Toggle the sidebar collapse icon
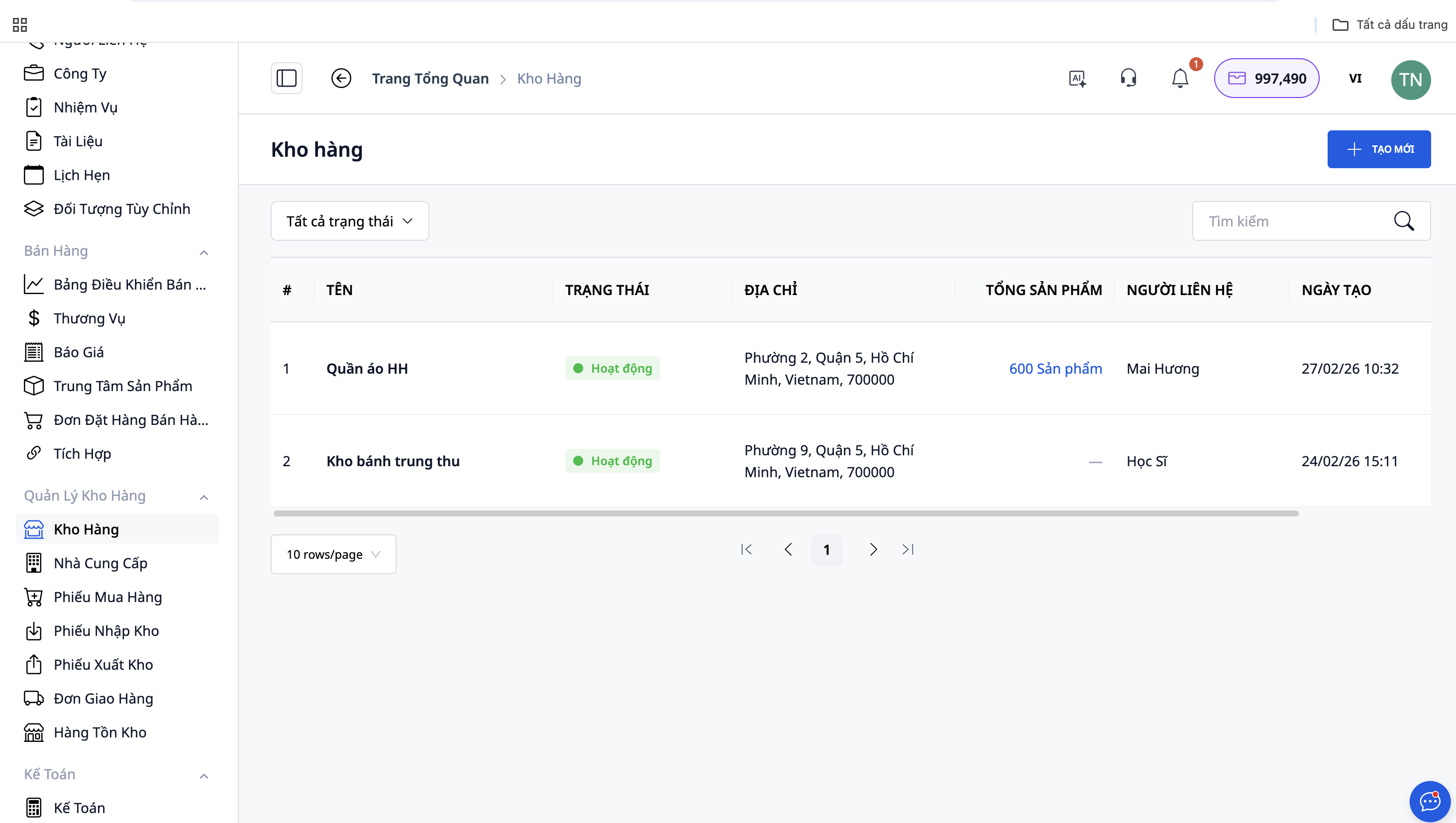 coord(287,78)
